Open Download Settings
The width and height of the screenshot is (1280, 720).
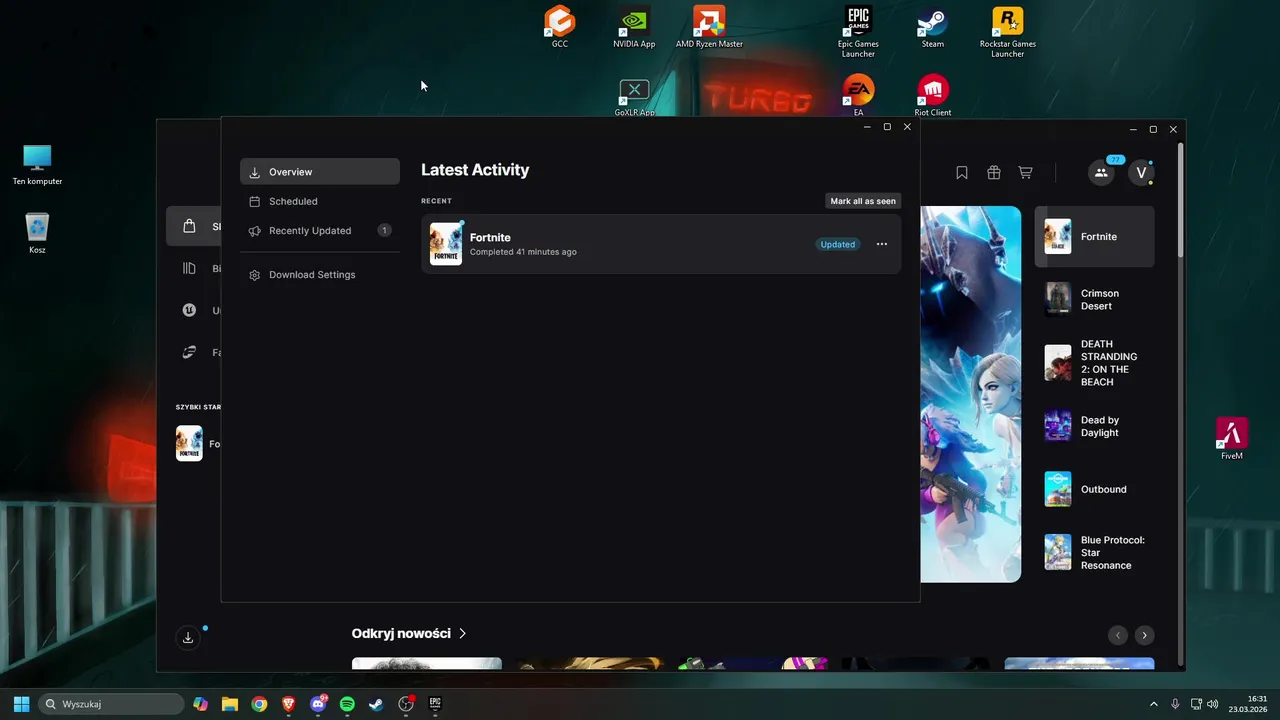pyautogui.click(x=319, y=274)
